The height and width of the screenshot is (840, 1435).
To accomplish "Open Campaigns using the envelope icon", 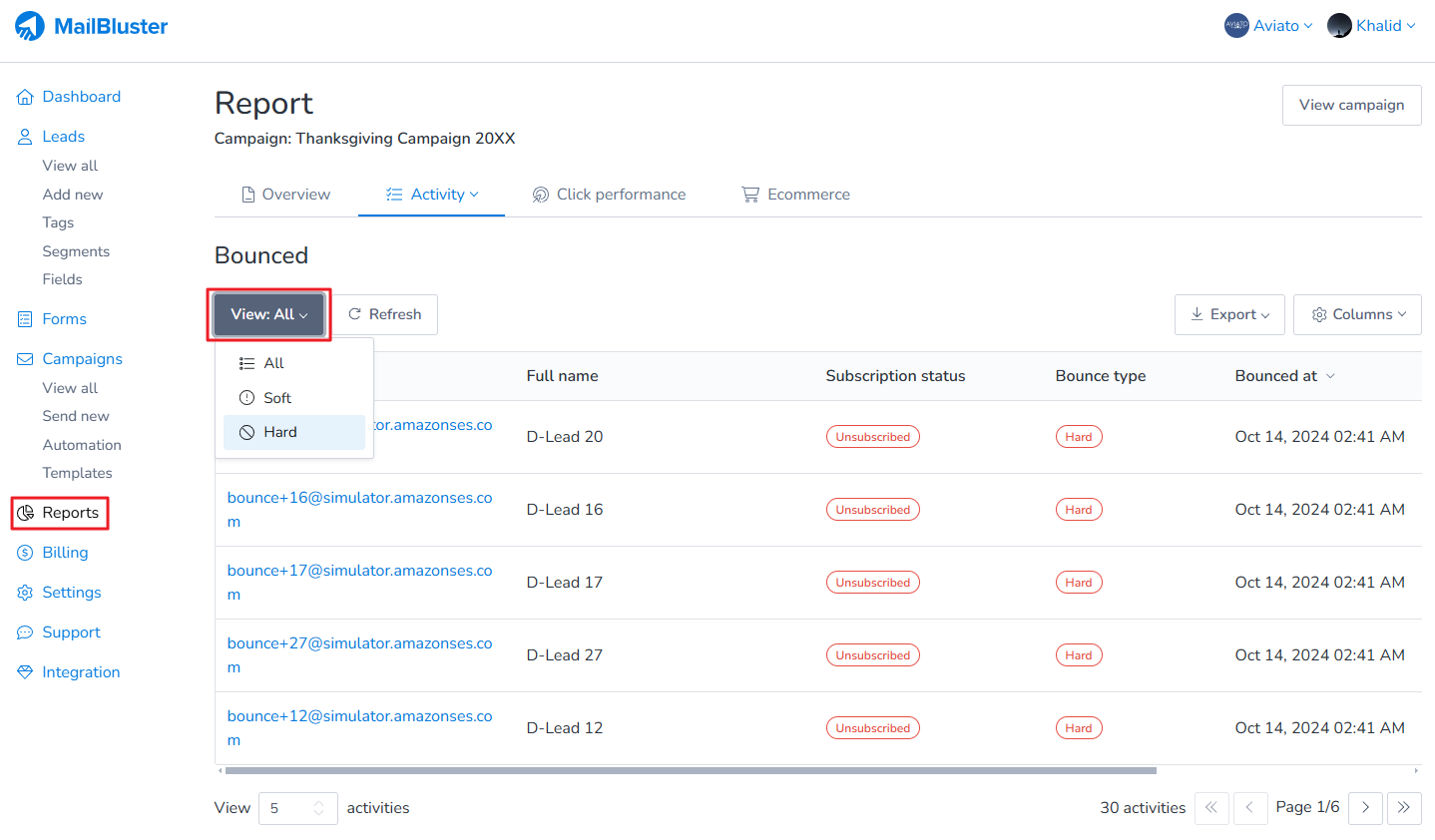I will click(24, 358).
